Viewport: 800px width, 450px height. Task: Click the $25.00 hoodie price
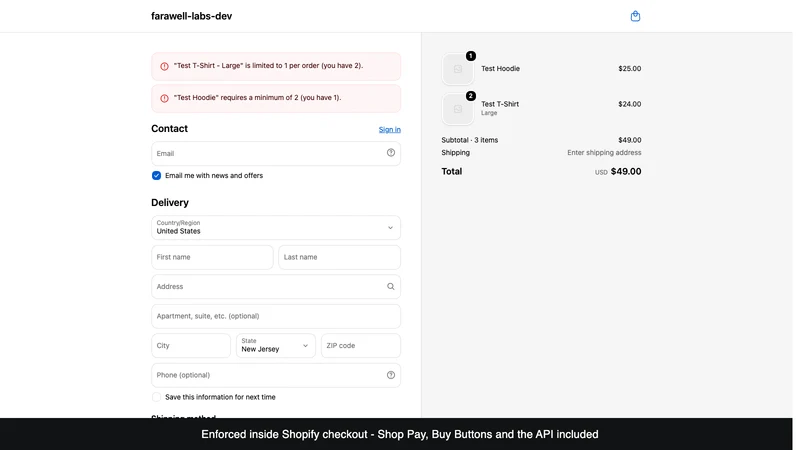[630, 68]
